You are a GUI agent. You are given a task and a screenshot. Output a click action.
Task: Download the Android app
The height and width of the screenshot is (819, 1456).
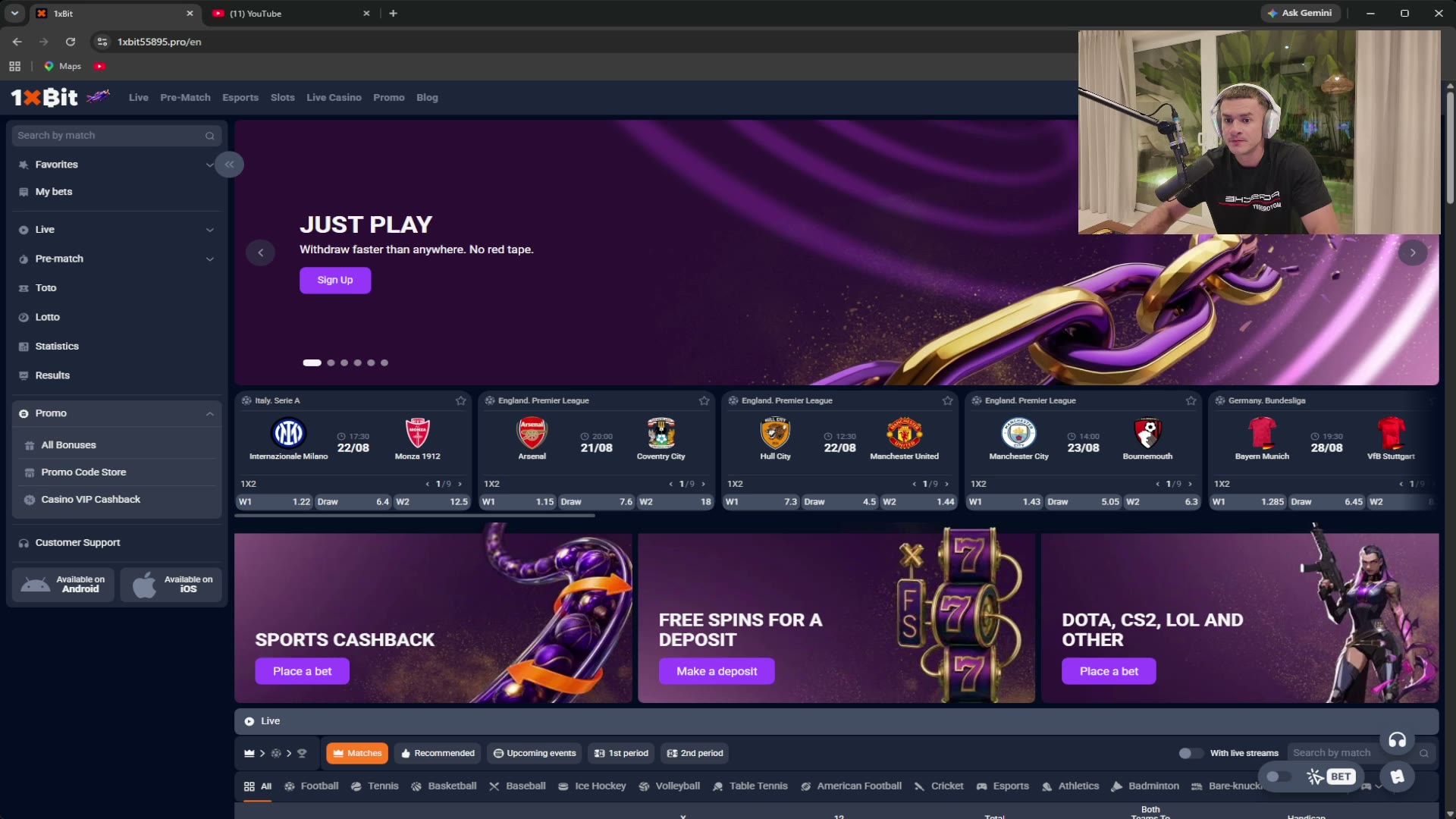tap(63, 585)
